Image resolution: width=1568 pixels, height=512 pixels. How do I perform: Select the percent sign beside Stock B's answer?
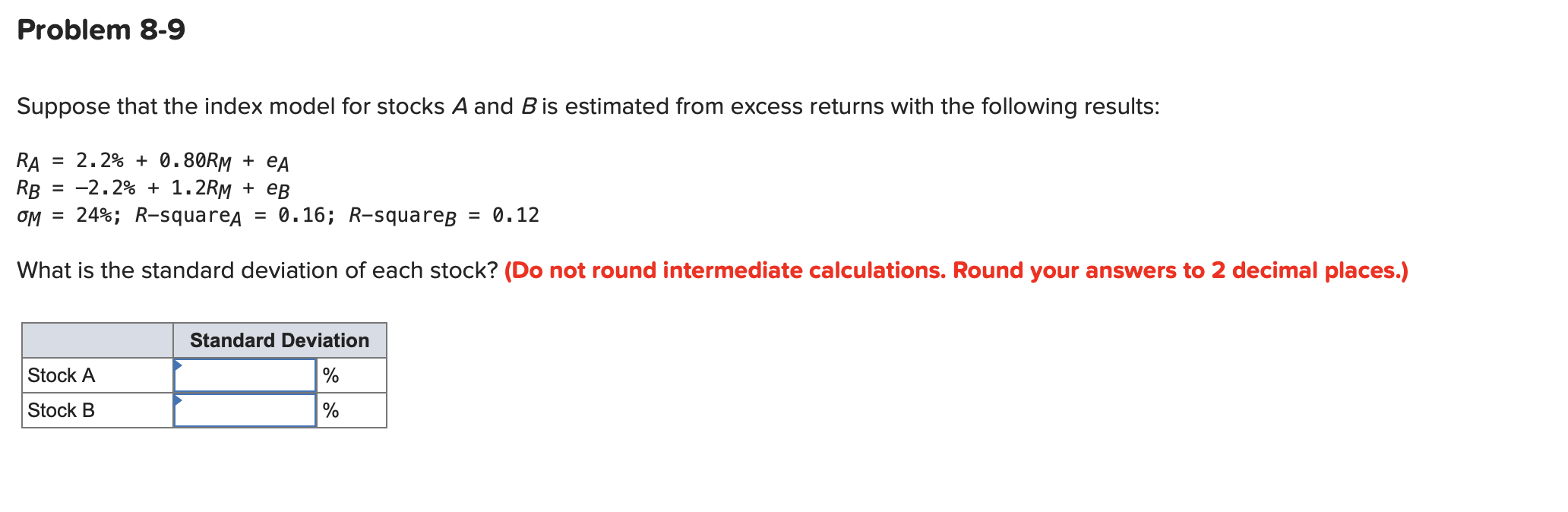pos(330,410)
